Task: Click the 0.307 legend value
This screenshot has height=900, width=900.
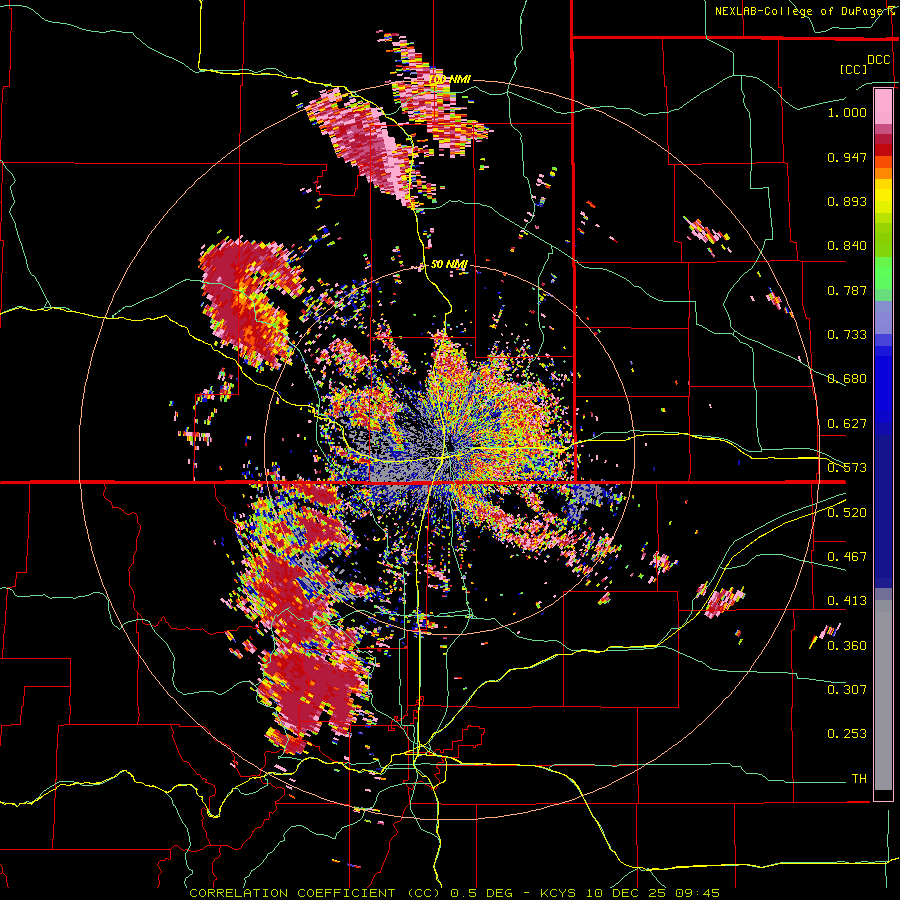Action: pos(847,689)
